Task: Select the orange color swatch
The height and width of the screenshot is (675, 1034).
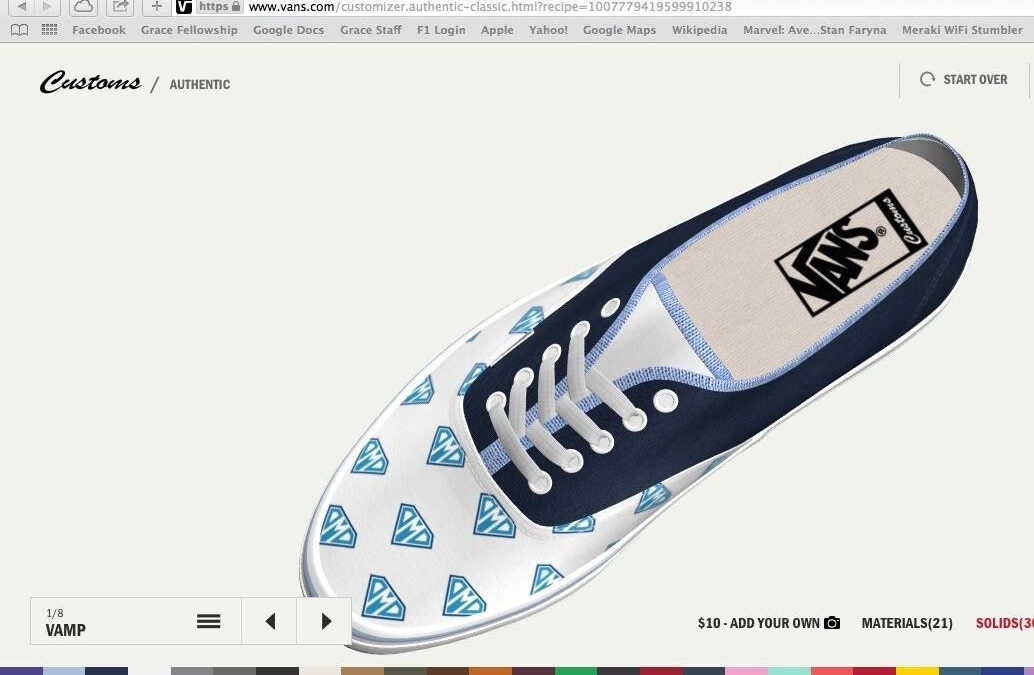Action: 490,671
